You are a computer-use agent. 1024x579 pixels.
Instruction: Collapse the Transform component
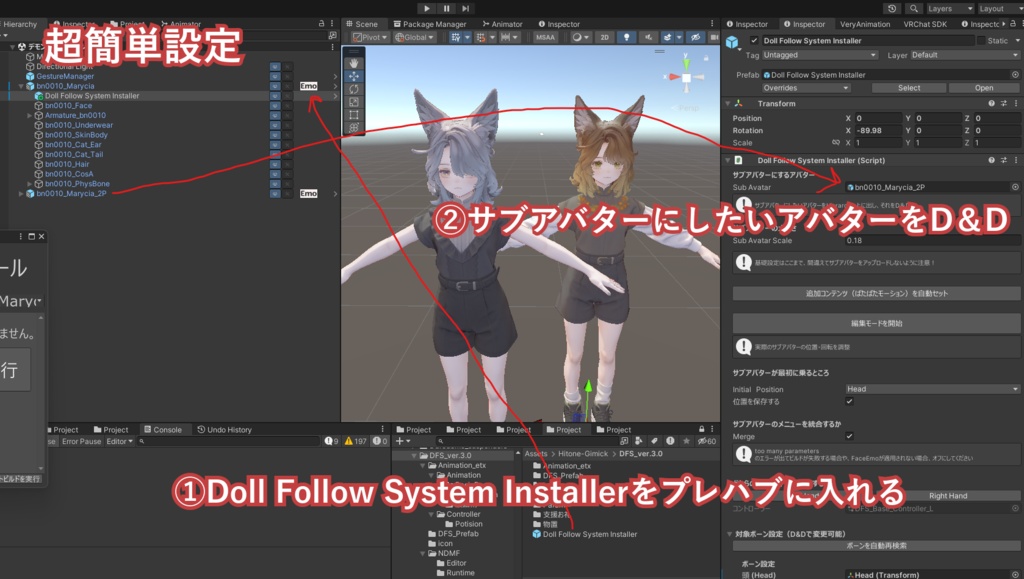728,103
